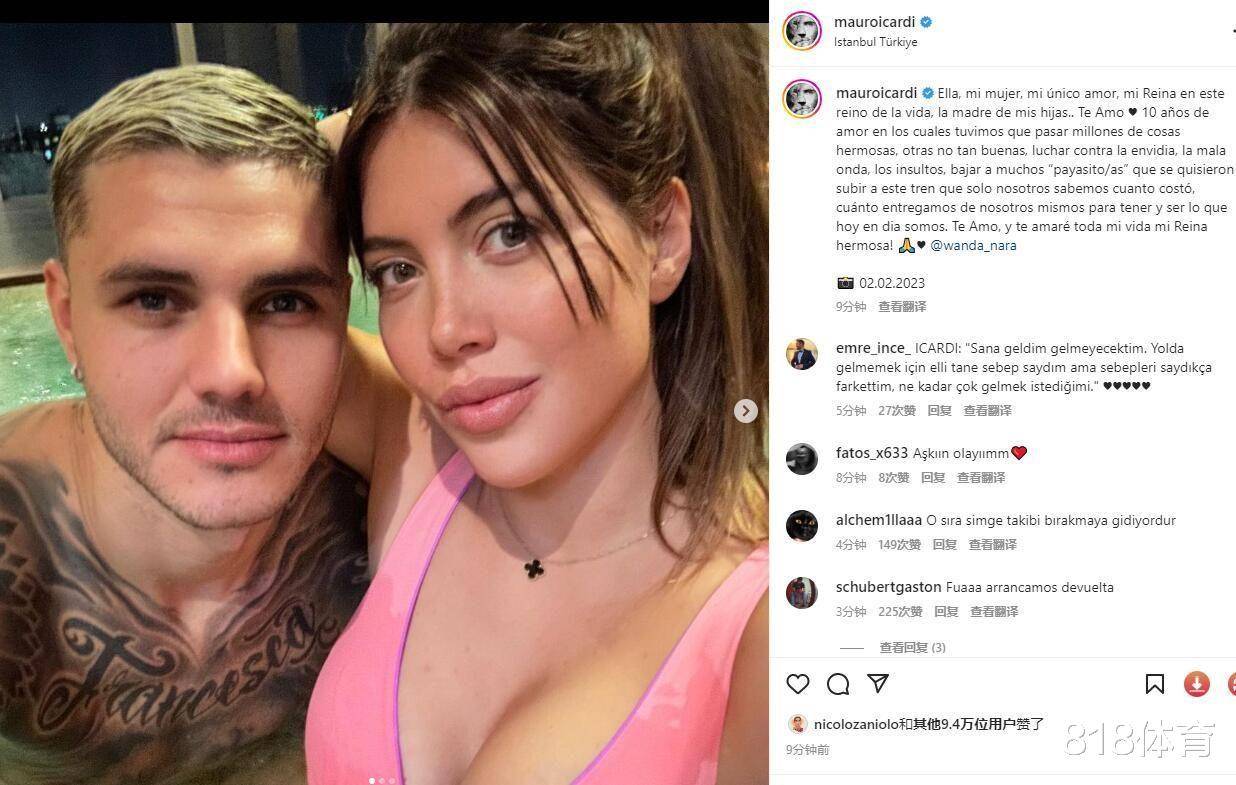Open schubertgaston commenter avatar
This screenshot has height=785, width=1236.
point(802,593)
